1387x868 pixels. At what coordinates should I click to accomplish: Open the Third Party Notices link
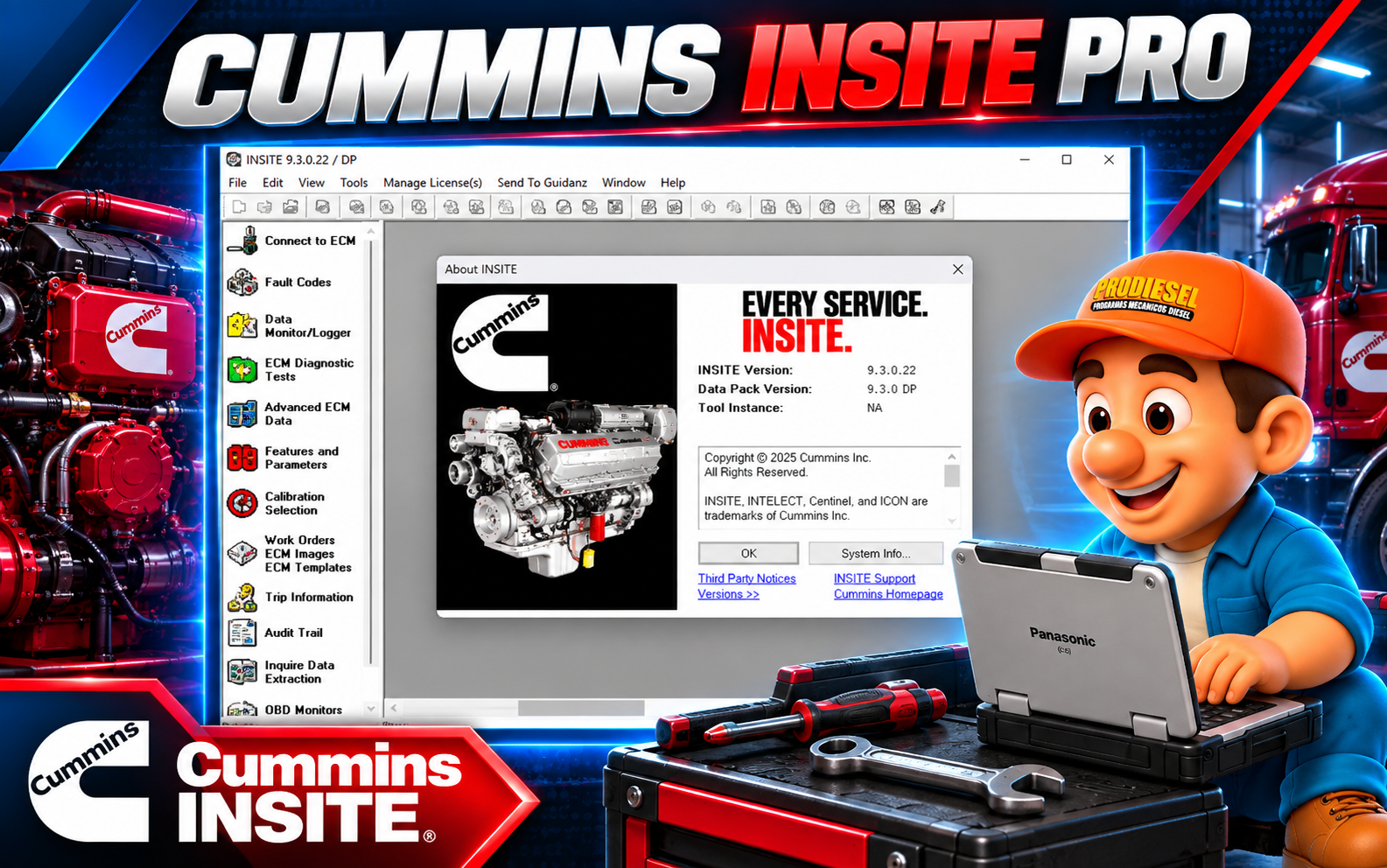coord(746,578)
